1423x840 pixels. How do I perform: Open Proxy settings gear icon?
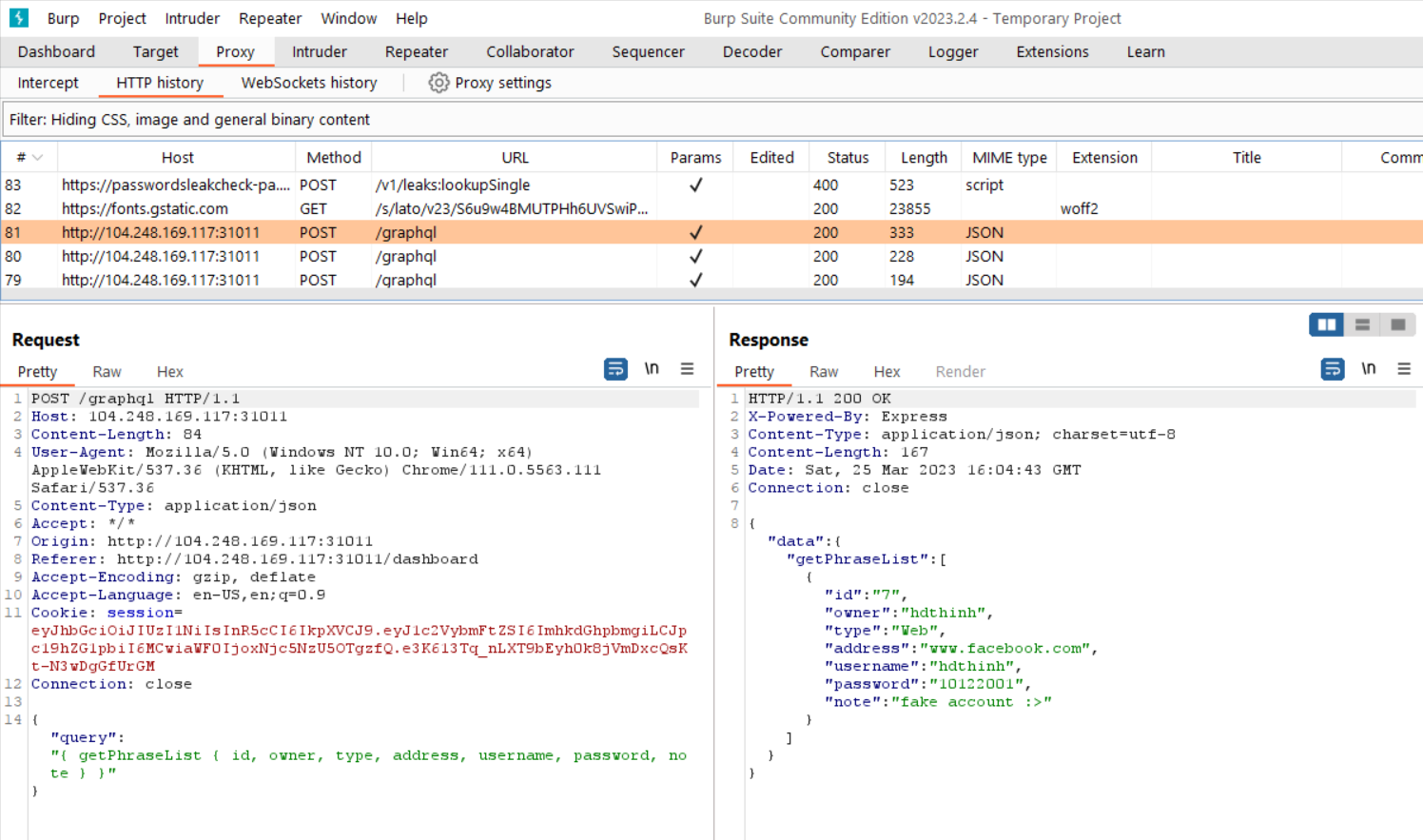click(439, 83)
